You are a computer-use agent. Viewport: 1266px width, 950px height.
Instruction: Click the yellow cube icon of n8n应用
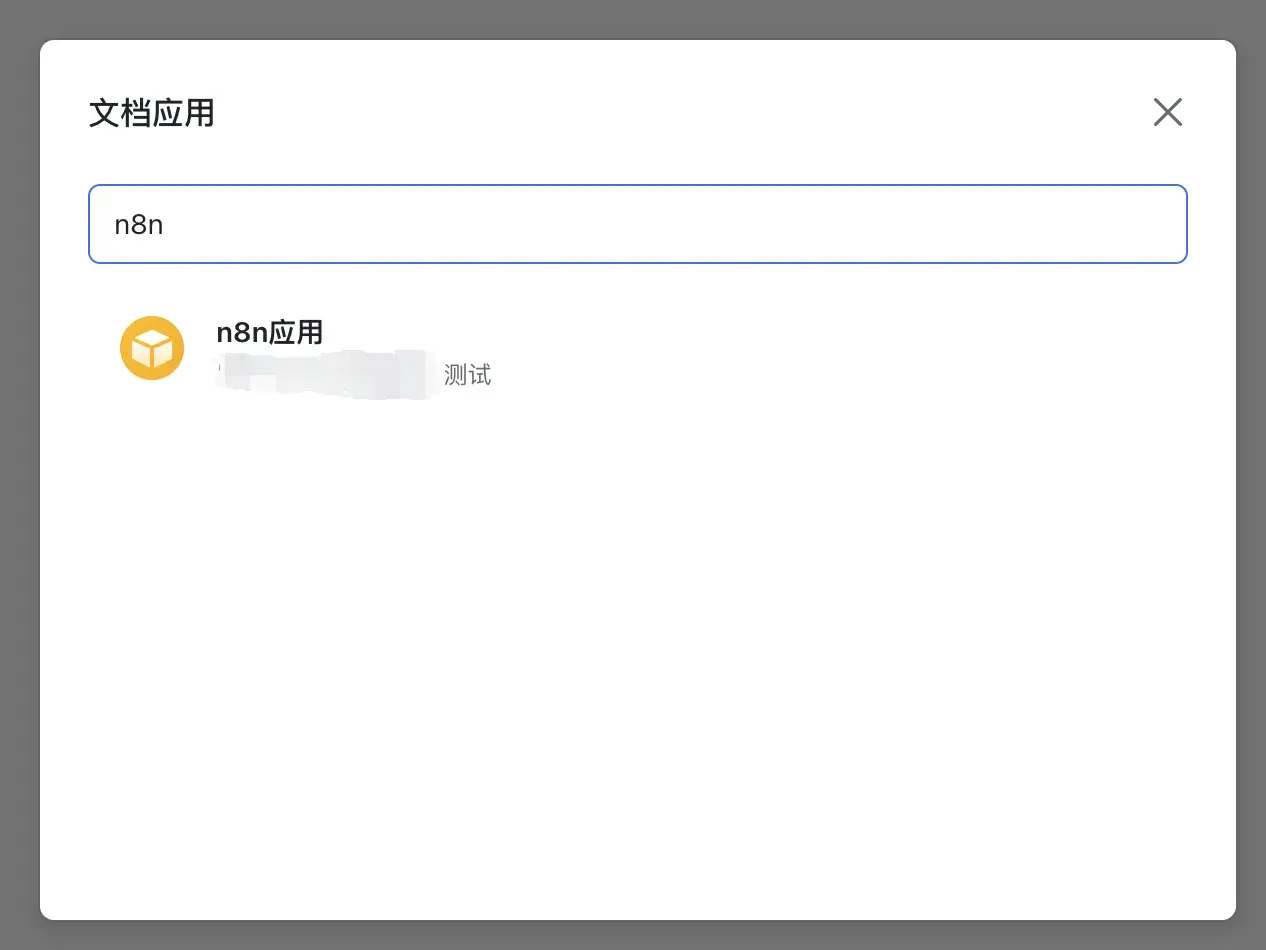152,348
